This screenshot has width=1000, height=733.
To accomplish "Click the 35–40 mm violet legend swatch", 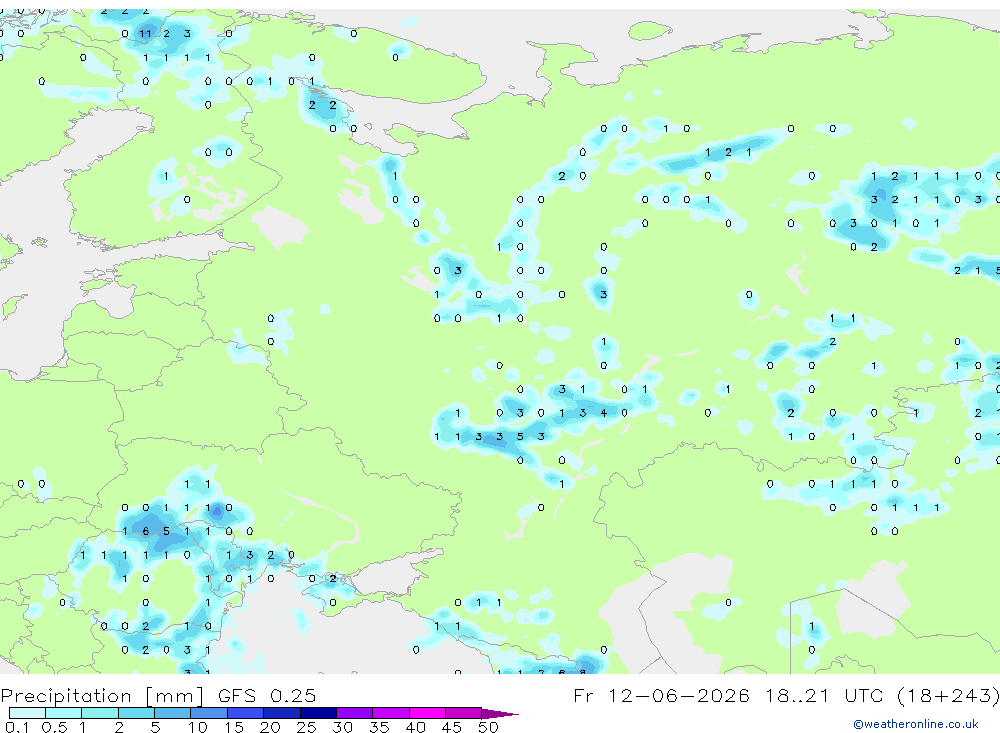I will (390, 713).
